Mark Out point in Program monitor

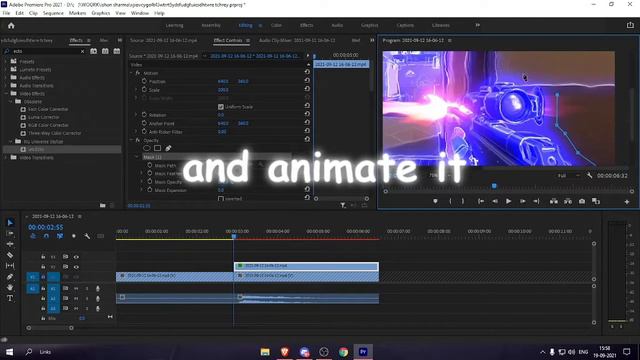point(463,201)
